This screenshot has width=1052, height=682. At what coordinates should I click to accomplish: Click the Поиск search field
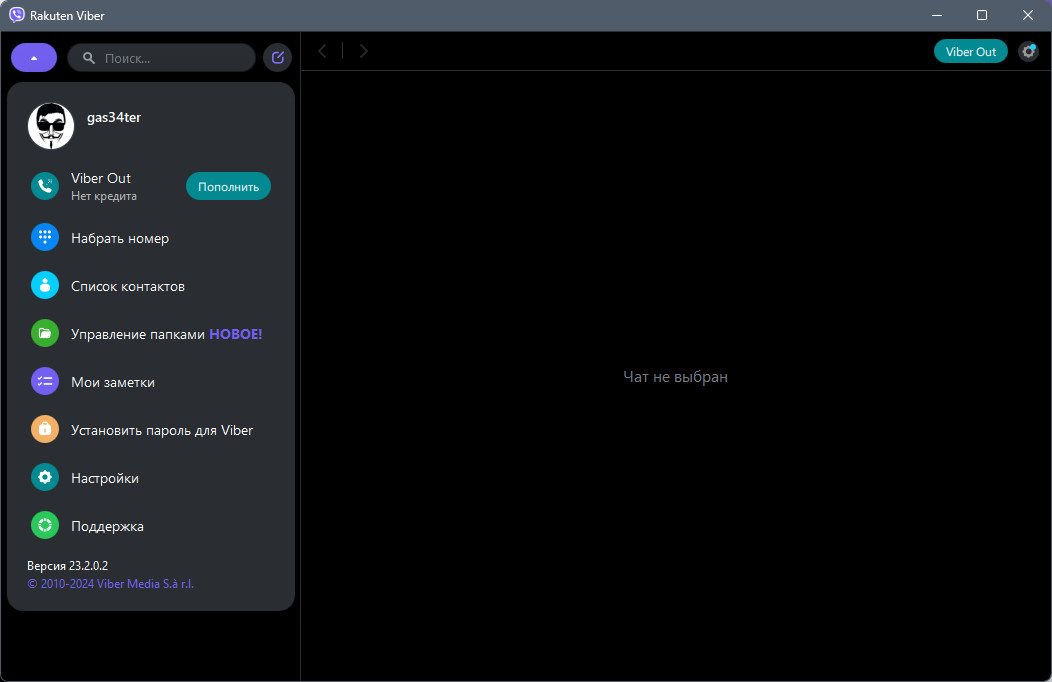[165, 58]
